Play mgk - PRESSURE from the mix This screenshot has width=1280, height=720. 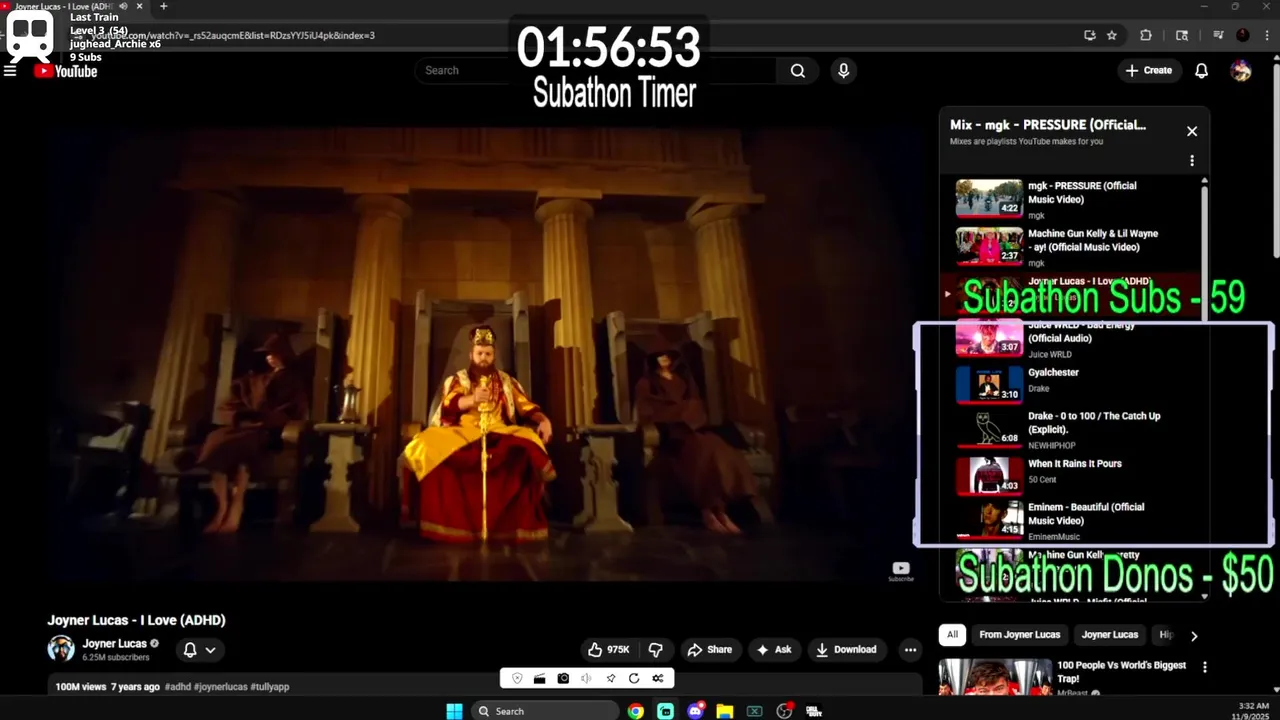pyautogui.click(x=1072, y=199)
